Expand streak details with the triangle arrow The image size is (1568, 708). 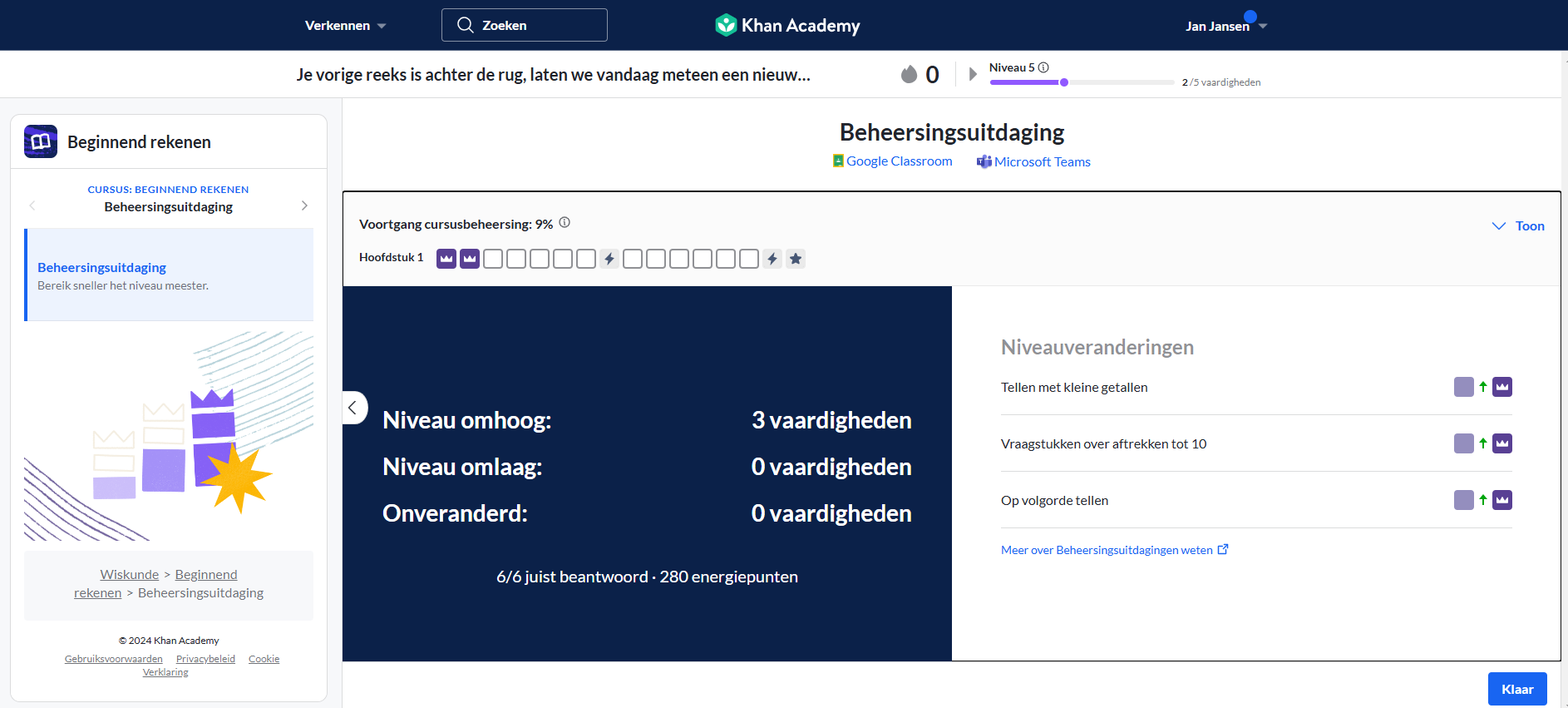(x=973, y=74)
